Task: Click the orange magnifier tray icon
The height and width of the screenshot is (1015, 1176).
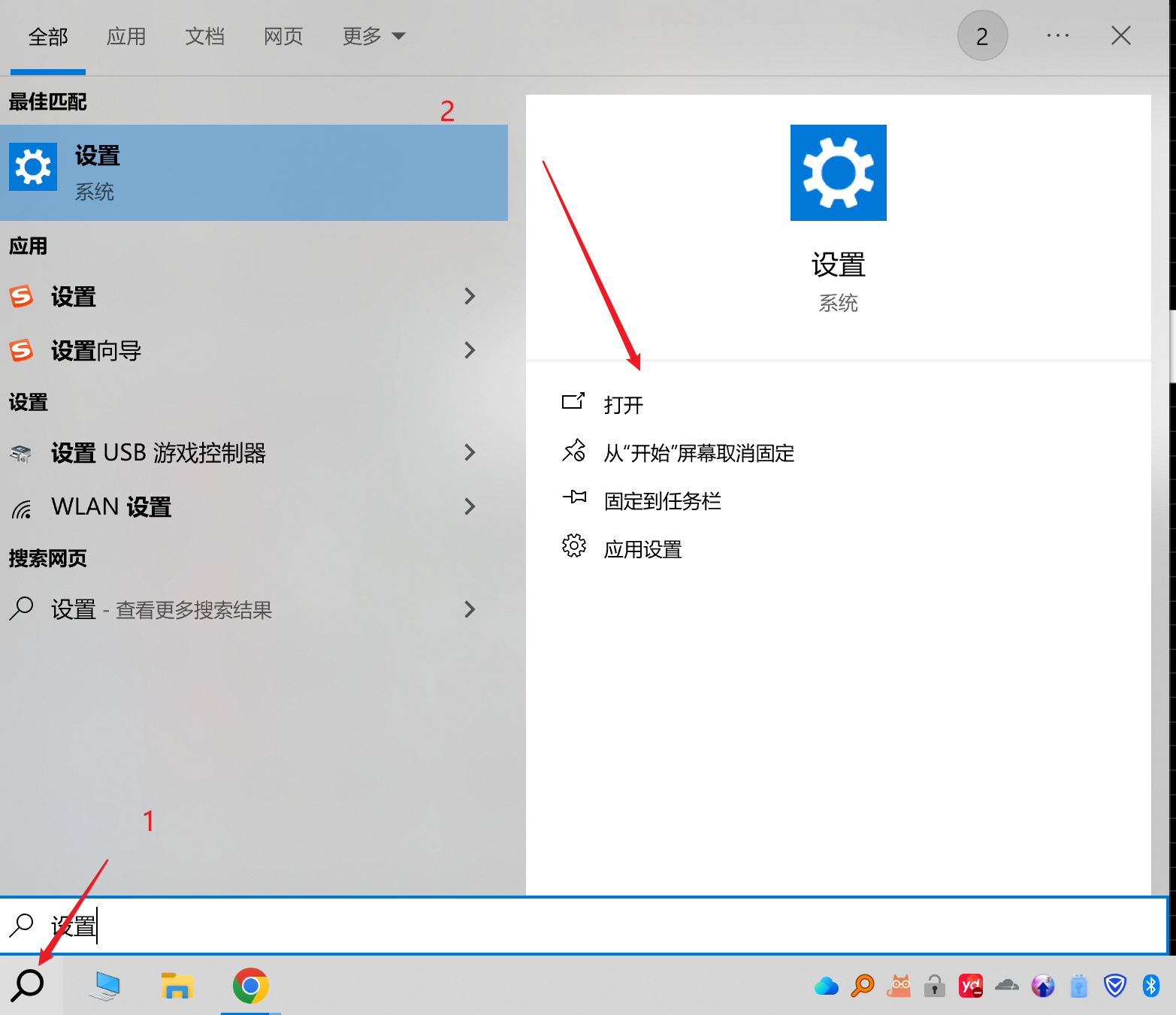Action: tap(863, 985)
